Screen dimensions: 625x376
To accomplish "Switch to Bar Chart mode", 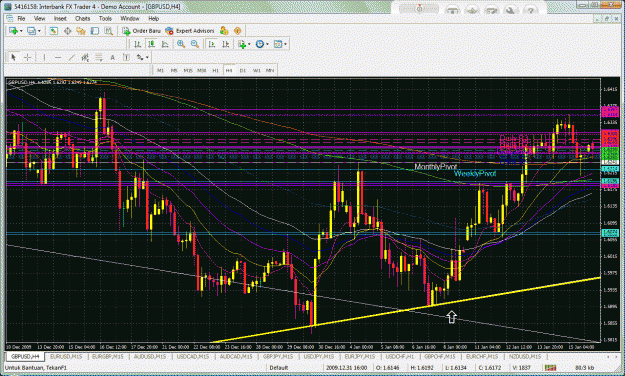I will tap(138, 44).
